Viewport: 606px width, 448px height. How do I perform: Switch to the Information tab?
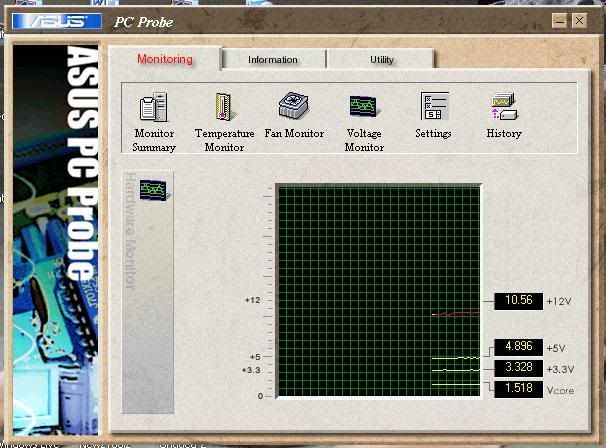(x=273, y=60)
